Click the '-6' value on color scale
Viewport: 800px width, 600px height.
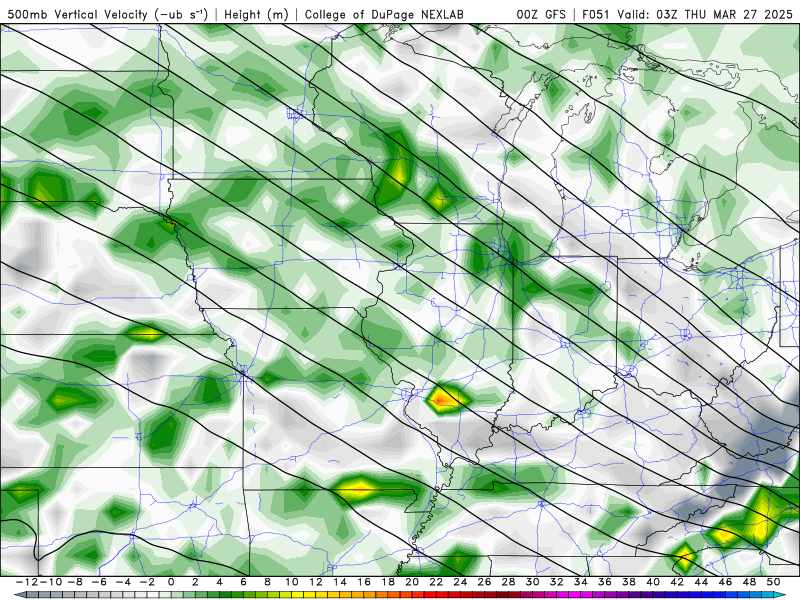tap(98, 582)
